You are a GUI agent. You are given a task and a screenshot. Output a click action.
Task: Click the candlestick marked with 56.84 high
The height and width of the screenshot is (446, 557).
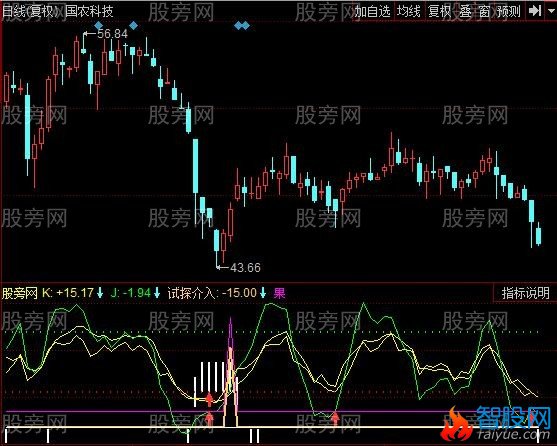[x=83, y=44]
